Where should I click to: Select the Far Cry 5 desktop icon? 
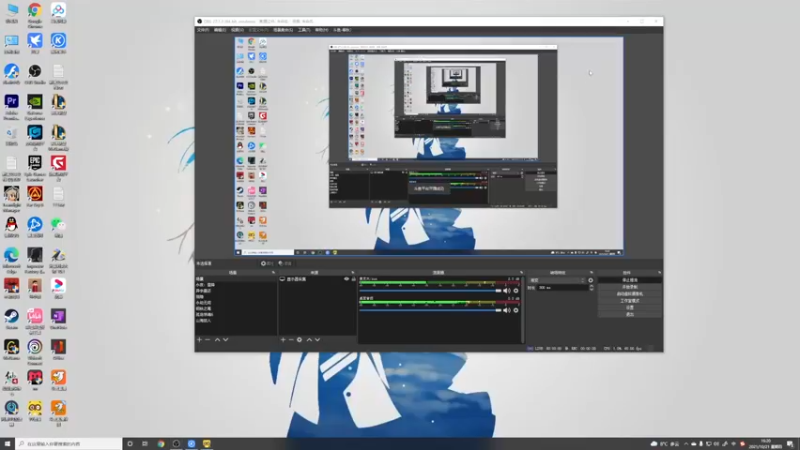(x=35, y=197)
